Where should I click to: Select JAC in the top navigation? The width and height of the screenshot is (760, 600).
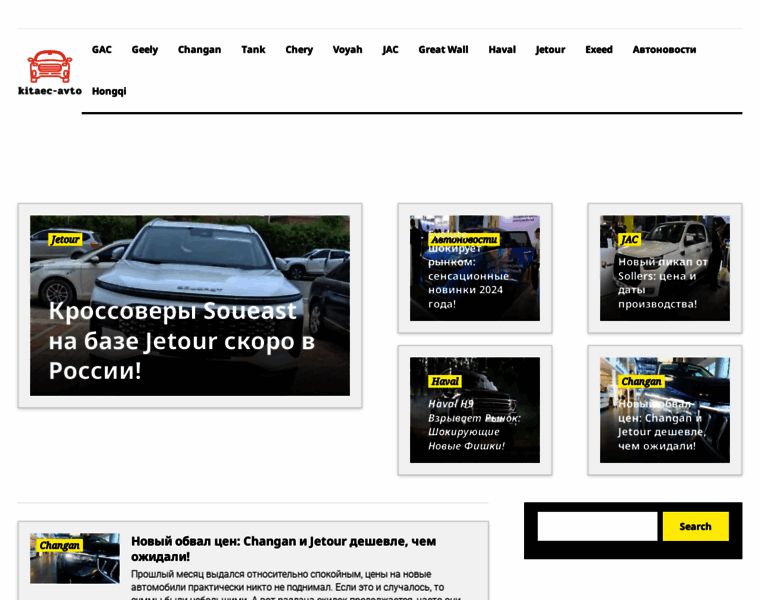coord(390,49)
